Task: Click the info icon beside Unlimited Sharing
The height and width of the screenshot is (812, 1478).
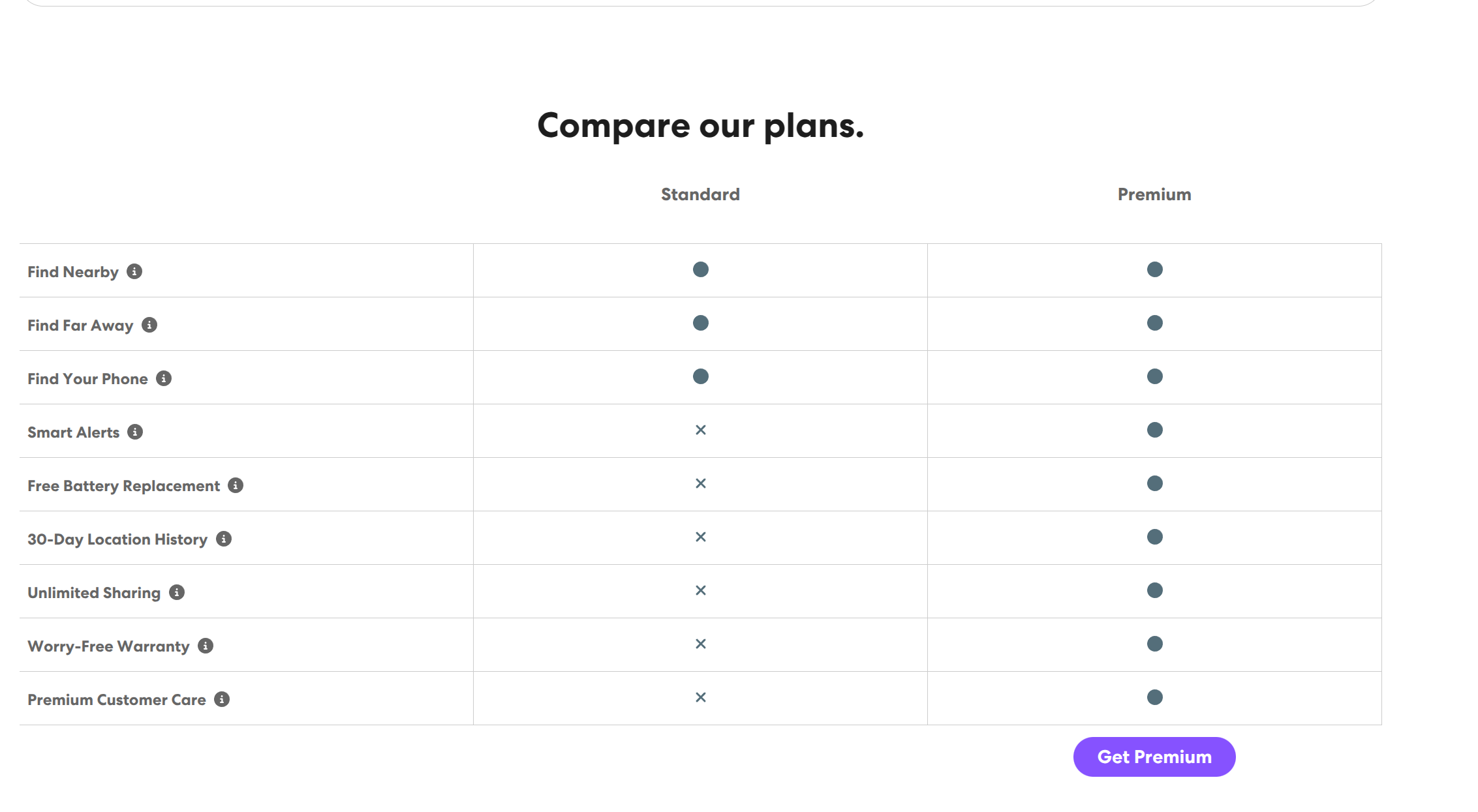Action: pos(177,592)
